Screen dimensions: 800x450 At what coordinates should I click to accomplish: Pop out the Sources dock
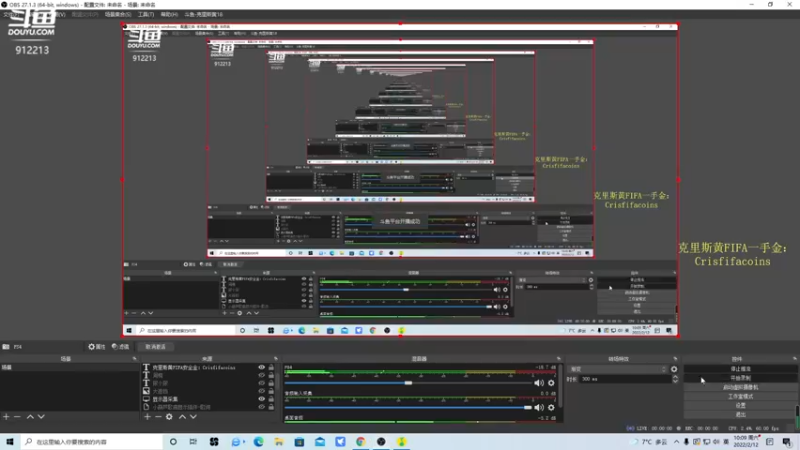pyautogui.click(x=276, y=359)
